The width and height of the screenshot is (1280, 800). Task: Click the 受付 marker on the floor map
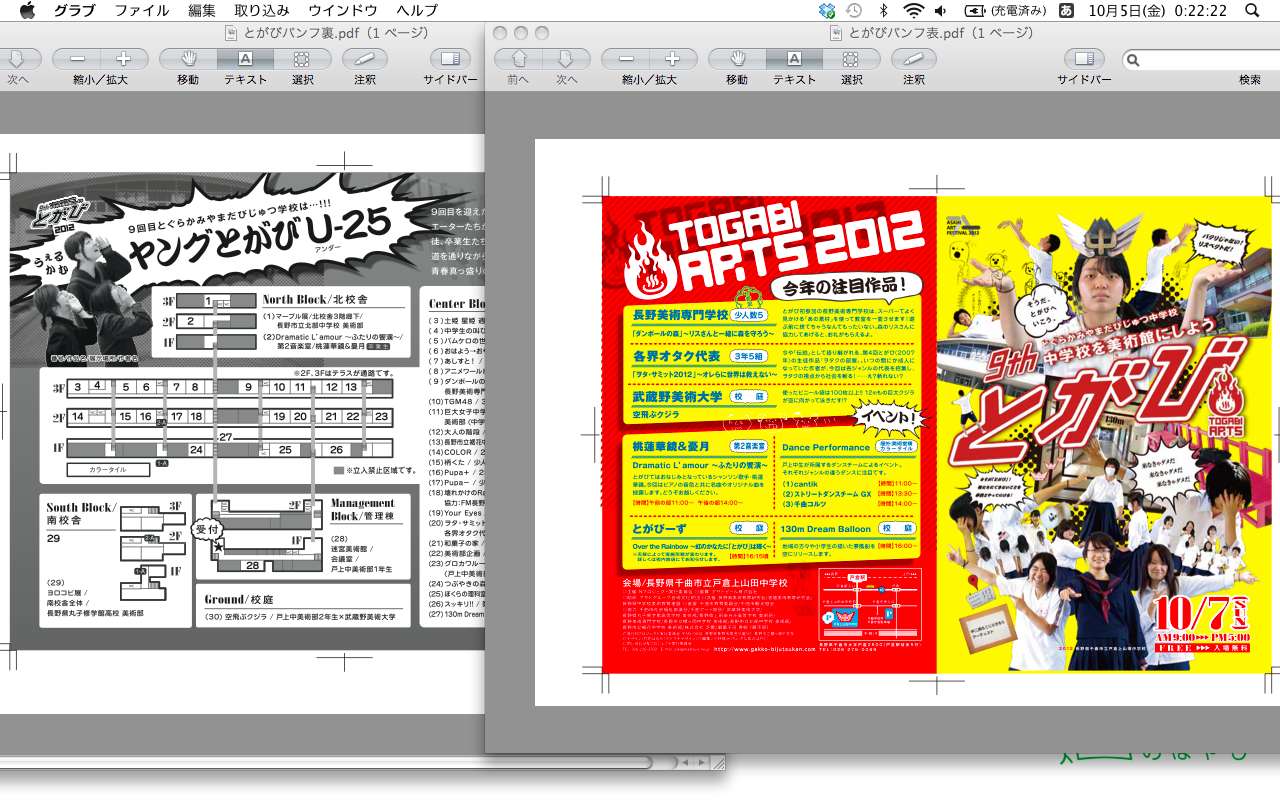tap(206, 527)
